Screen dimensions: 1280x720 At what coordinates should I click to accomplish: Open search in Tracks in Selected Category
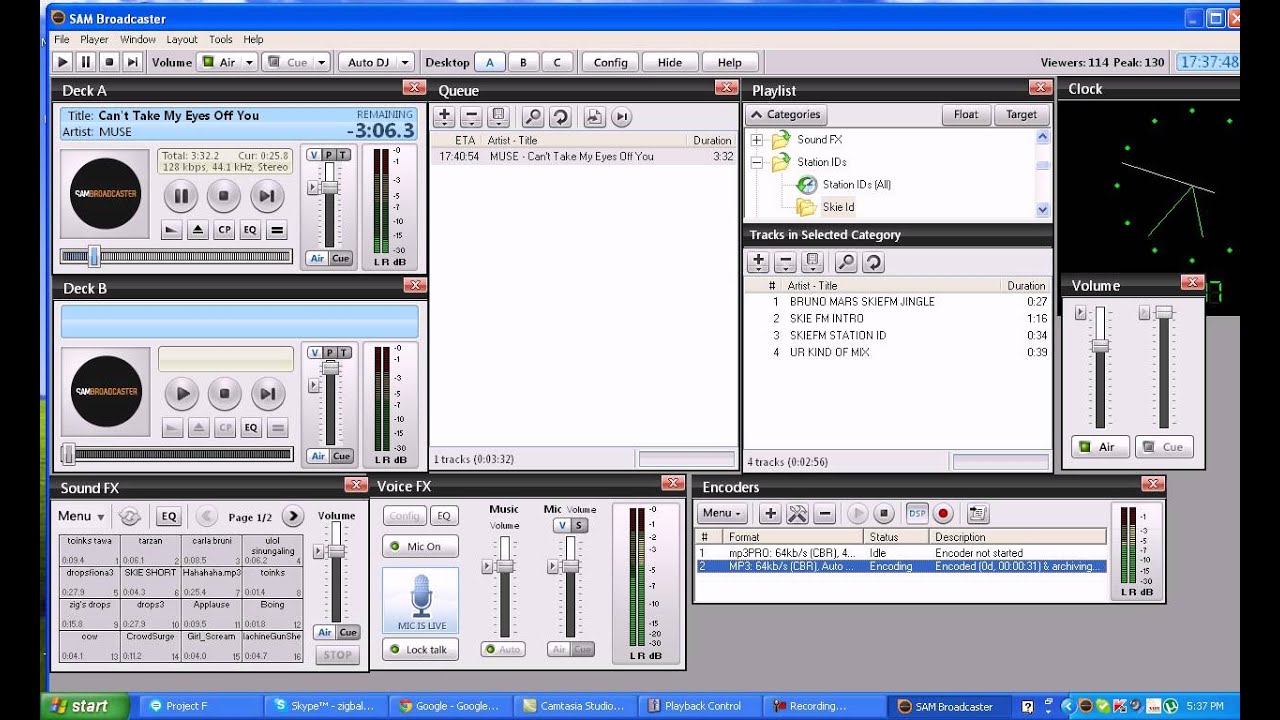point(846,262)
